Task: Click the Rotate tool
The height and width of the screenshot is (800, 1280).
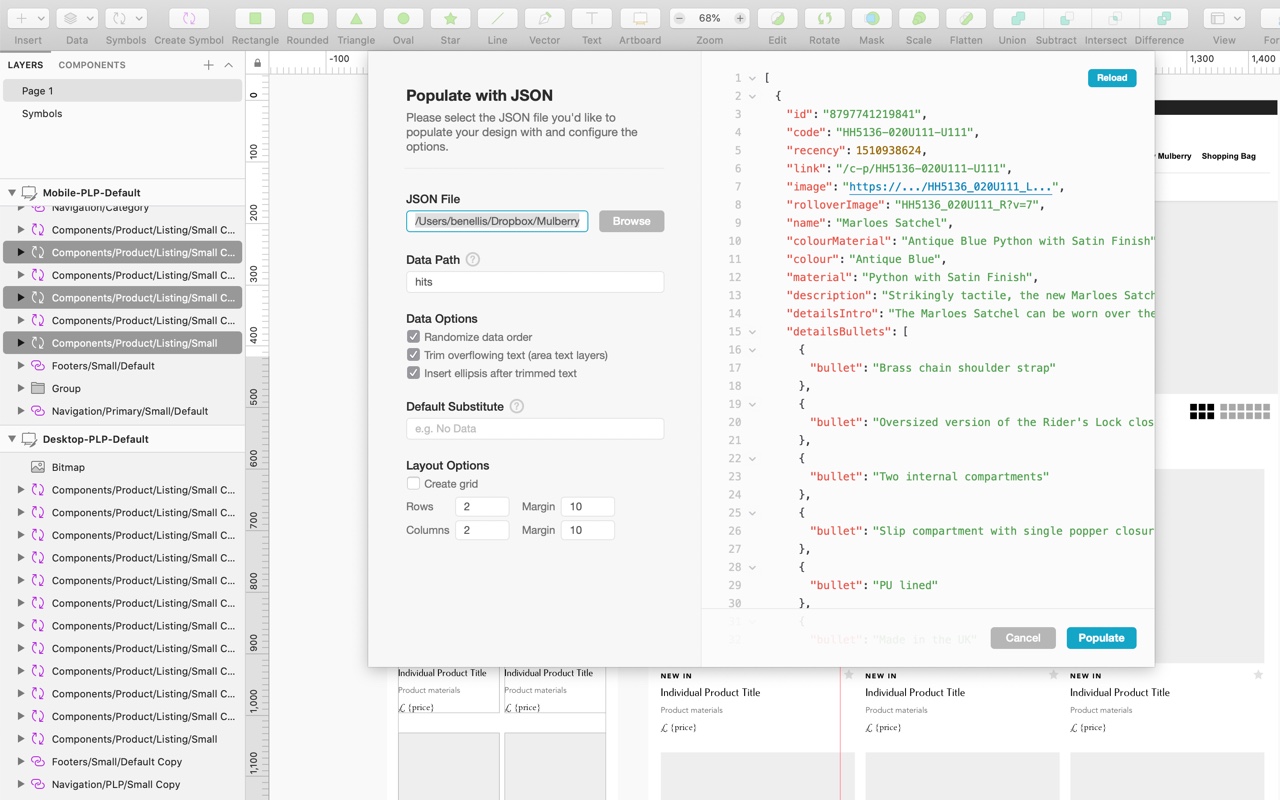Action: point(824,18)
